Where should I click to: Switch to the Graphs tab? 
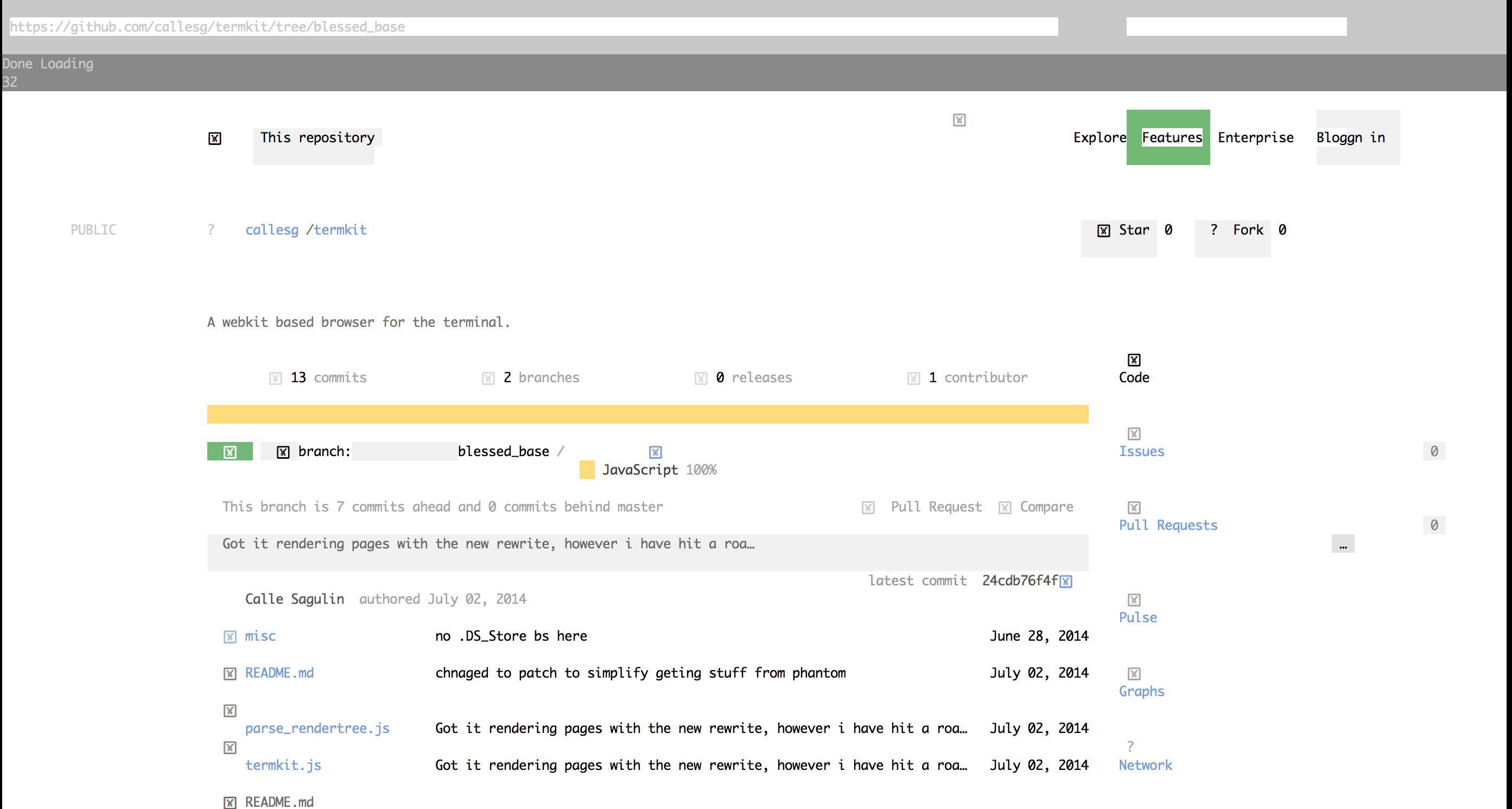pos(1141,692)
